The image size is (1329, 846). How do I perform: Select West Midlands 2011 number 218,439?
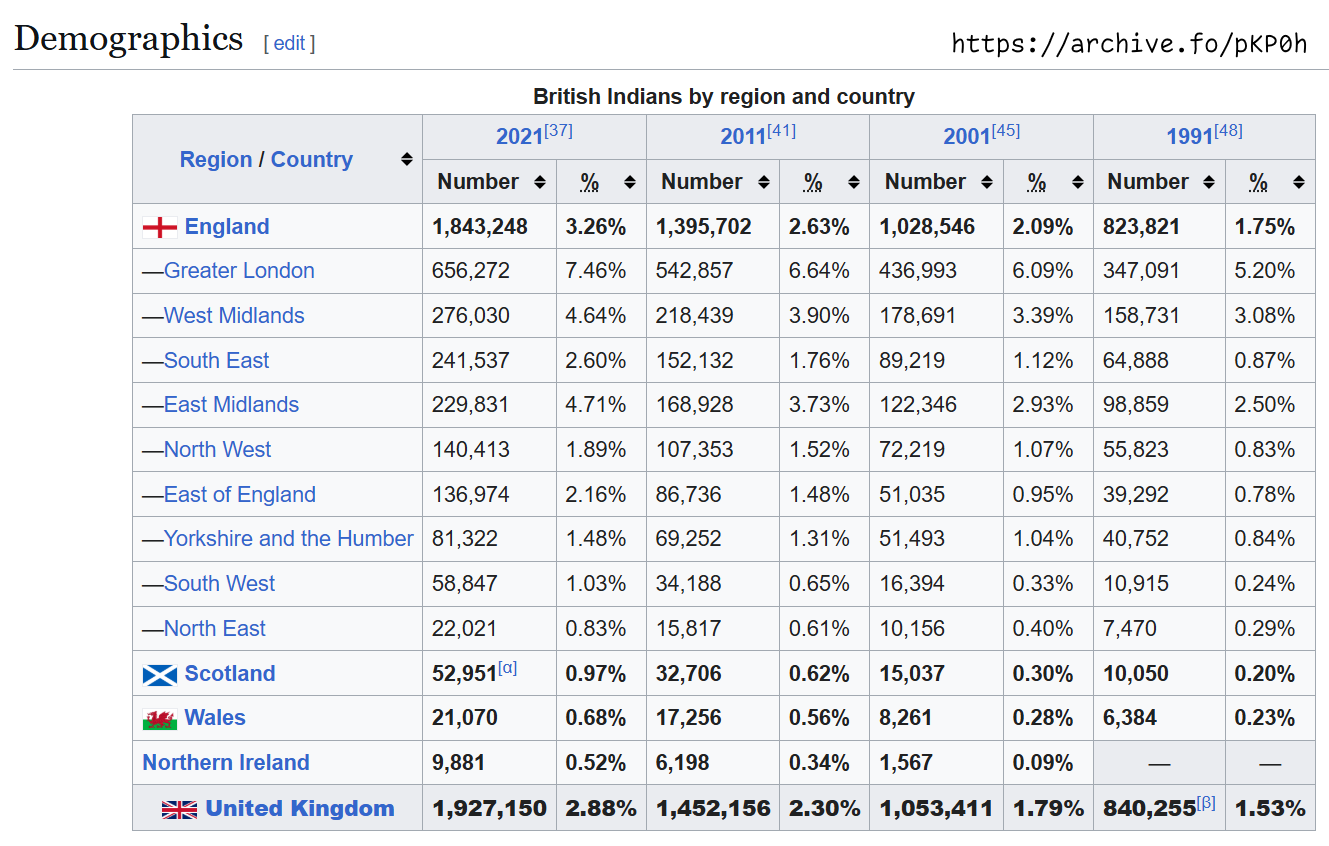tap(695, 316)
